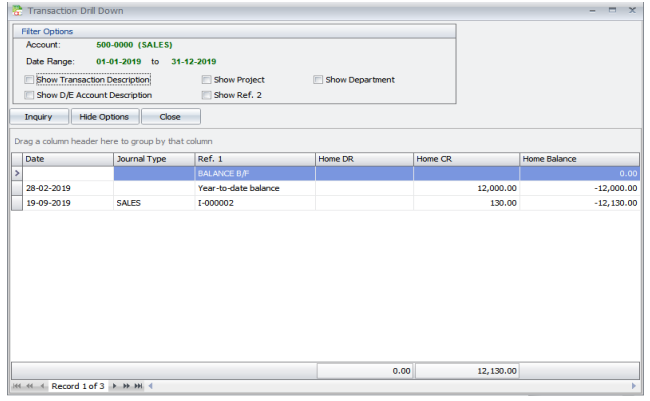Screen dimensions: 650x401
Task: Sort by the Home CR column header
Action: tap(466, 159)
